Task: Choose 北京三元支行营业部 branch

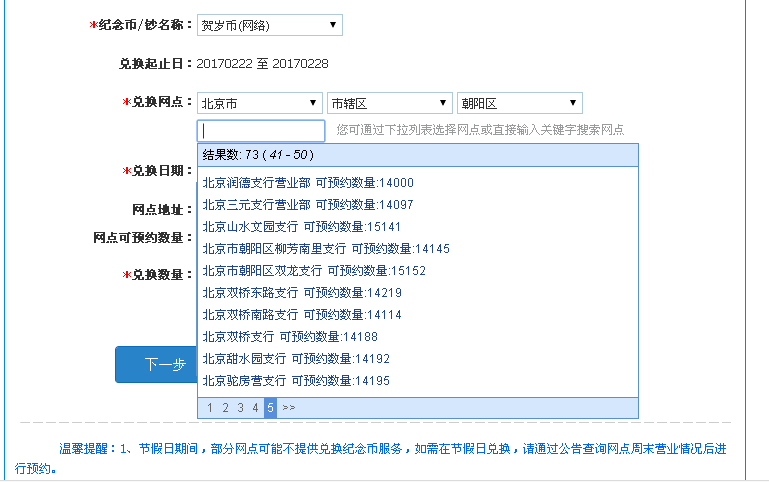Action: click(307, 205)
